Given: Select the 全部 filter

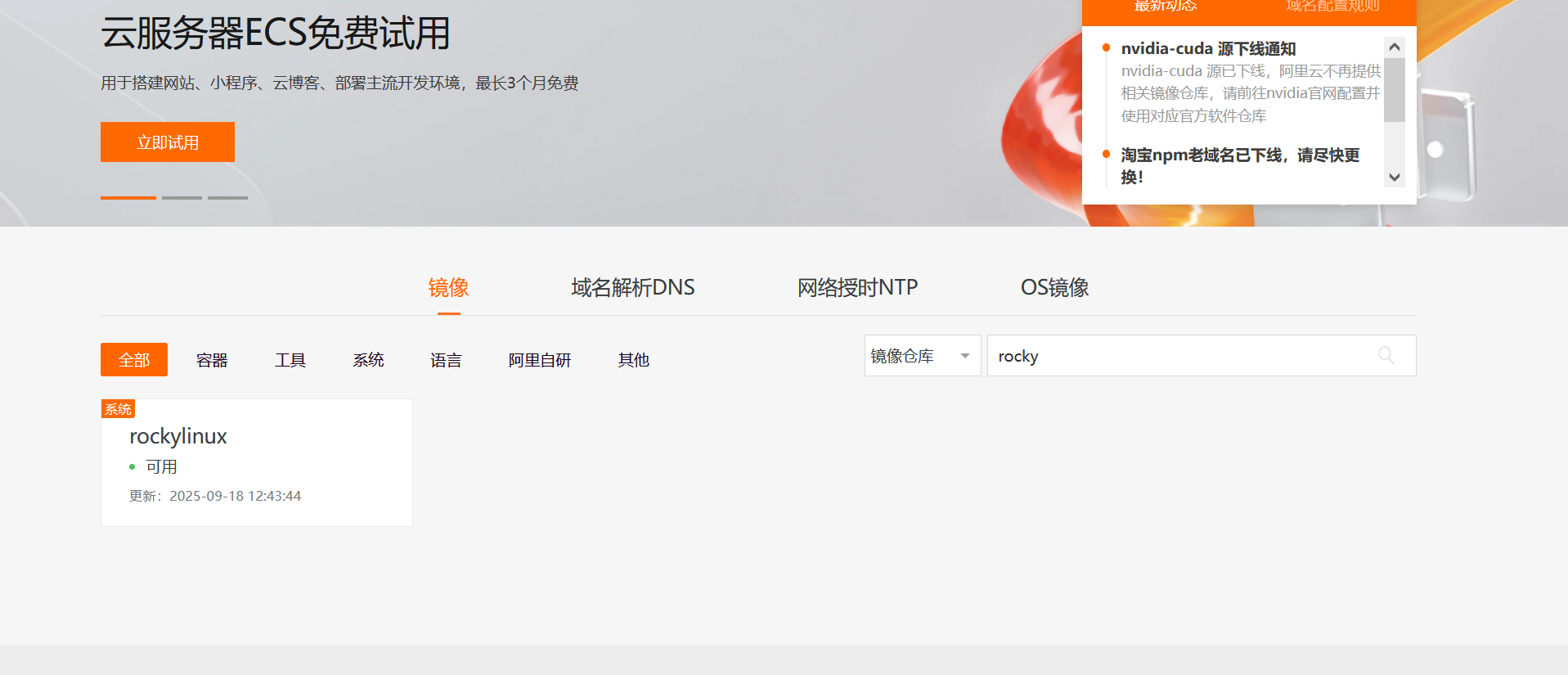Looking at the screenshot, I should pyautogui.click(x=134, y=360).
